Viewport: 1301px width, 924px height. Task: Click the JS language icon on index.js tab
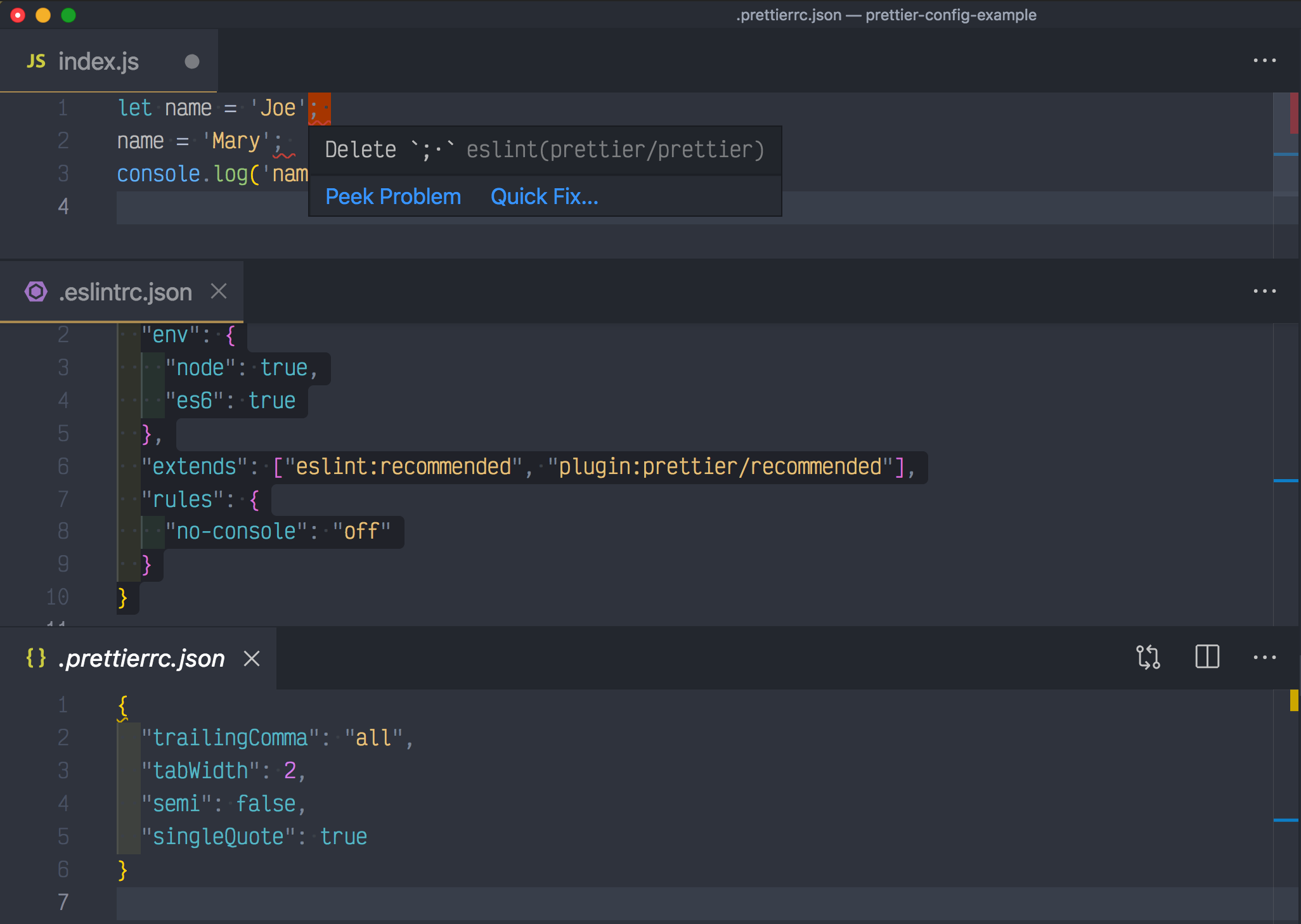[36, 61]
